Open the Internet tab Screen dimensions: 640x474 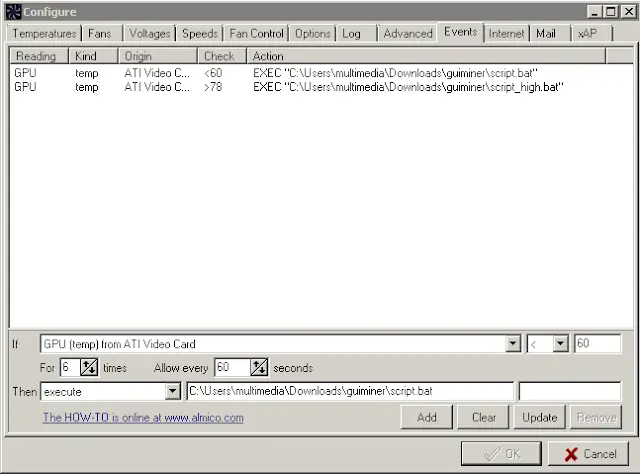click(506, 33)
